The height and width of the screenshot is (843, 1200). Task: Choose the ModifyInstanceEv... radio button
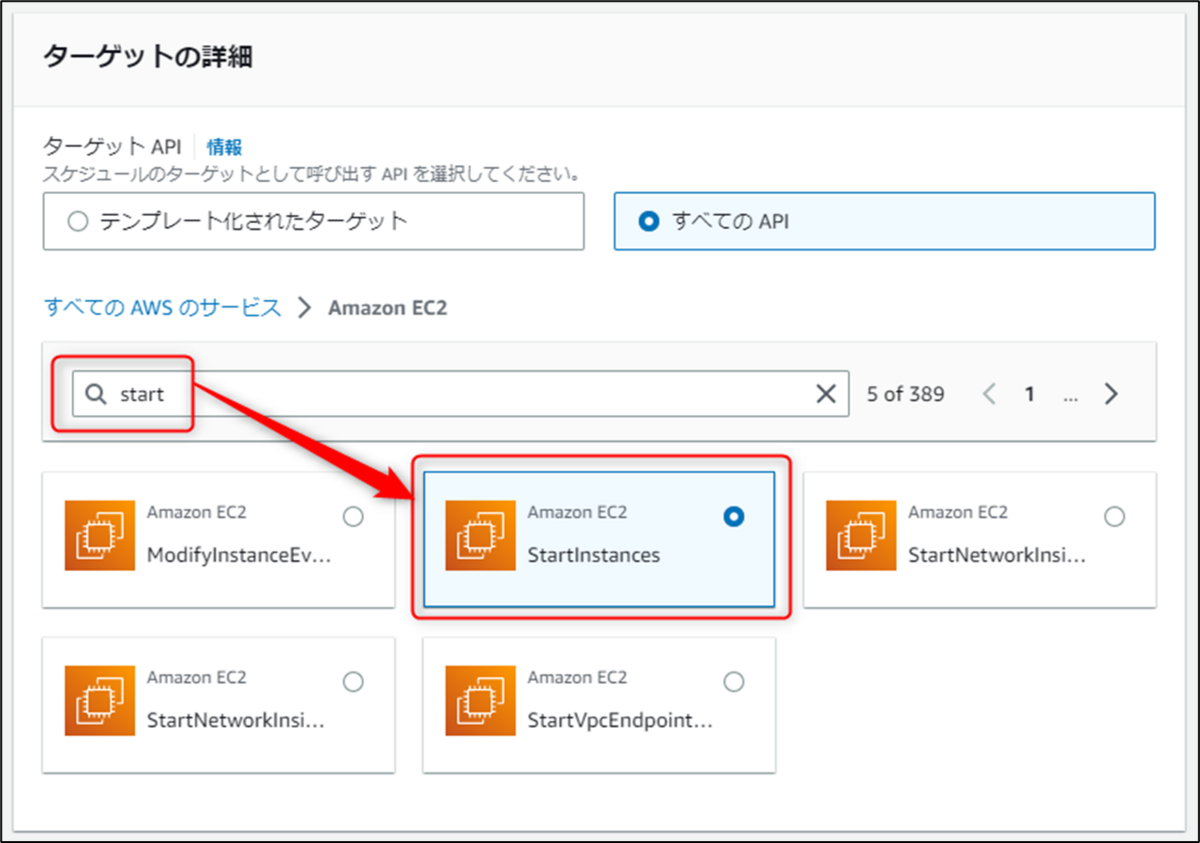pyautogui.click(x=353, y=516)
